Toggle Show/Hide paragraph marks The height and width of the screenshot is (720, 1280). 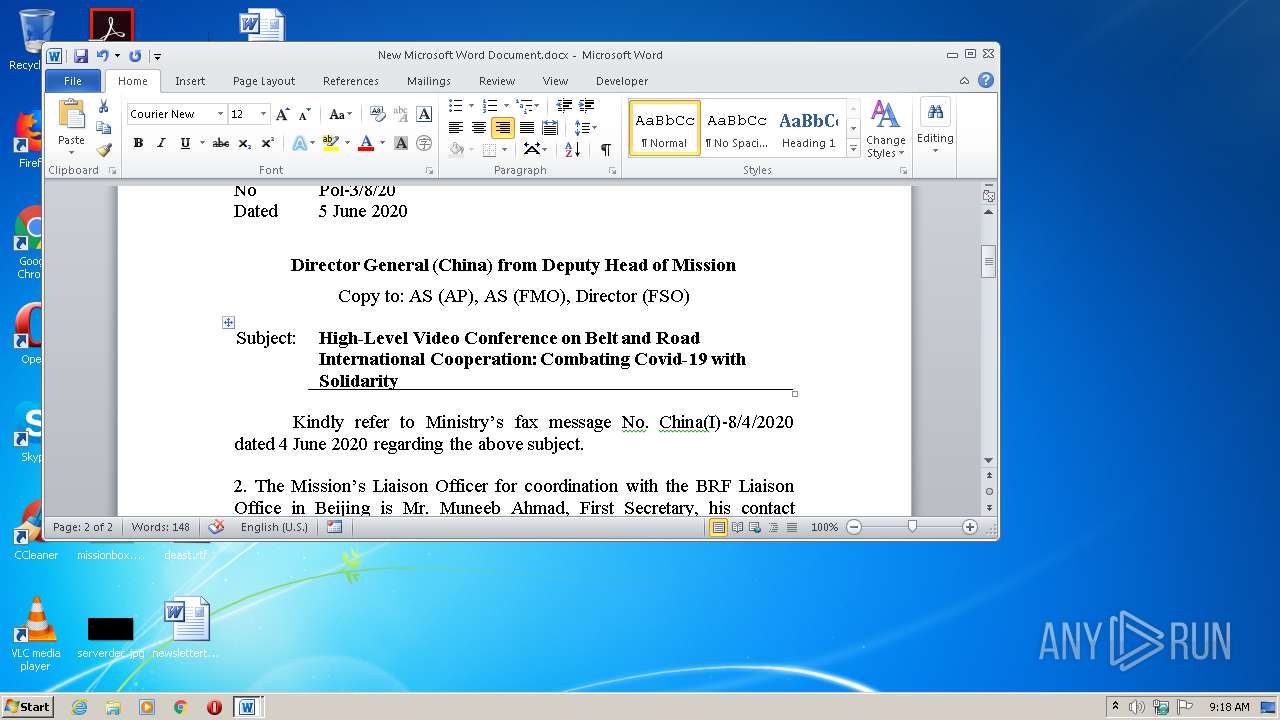pyautogui.click(x=606, y=149)
